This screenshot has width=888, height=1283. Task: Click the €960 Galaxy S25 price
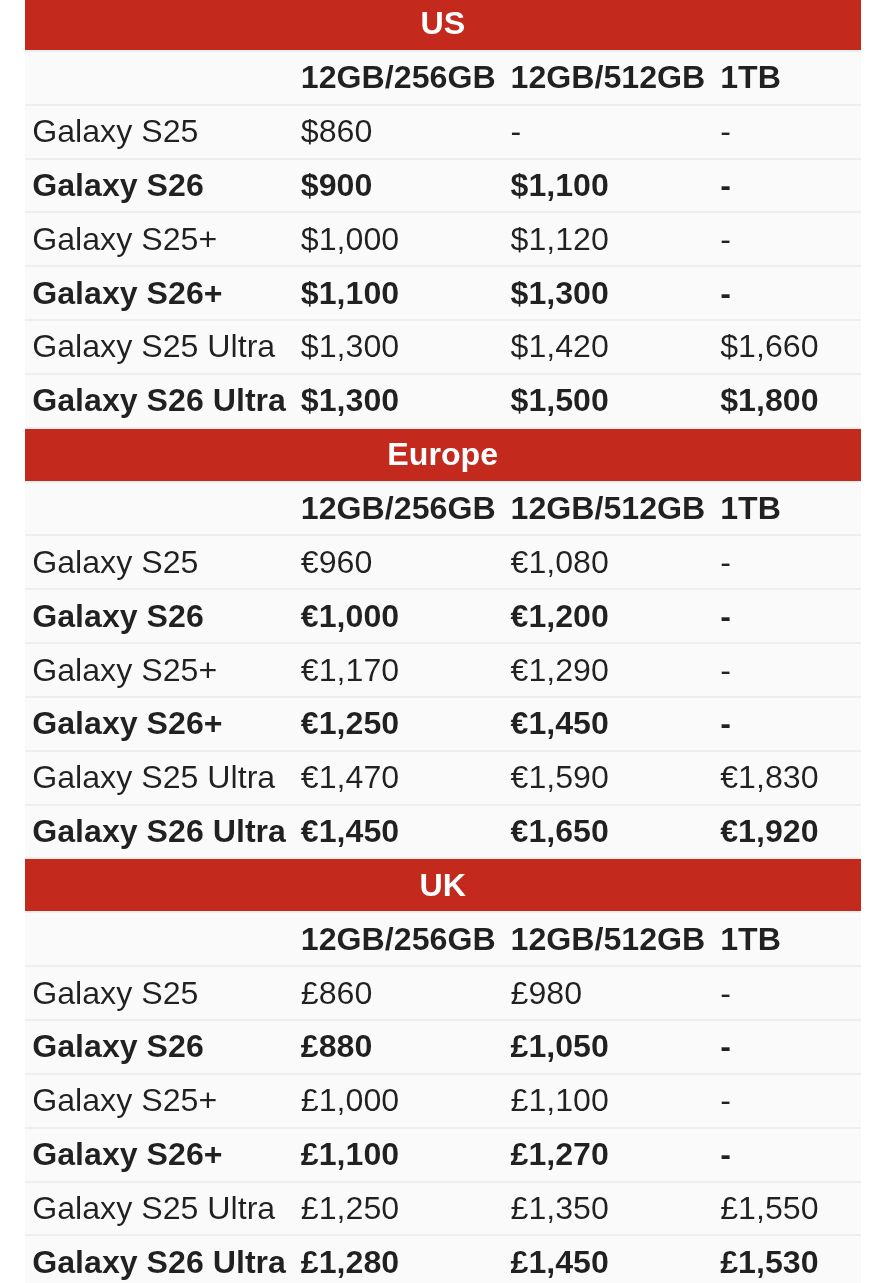[x=336, y=562]
